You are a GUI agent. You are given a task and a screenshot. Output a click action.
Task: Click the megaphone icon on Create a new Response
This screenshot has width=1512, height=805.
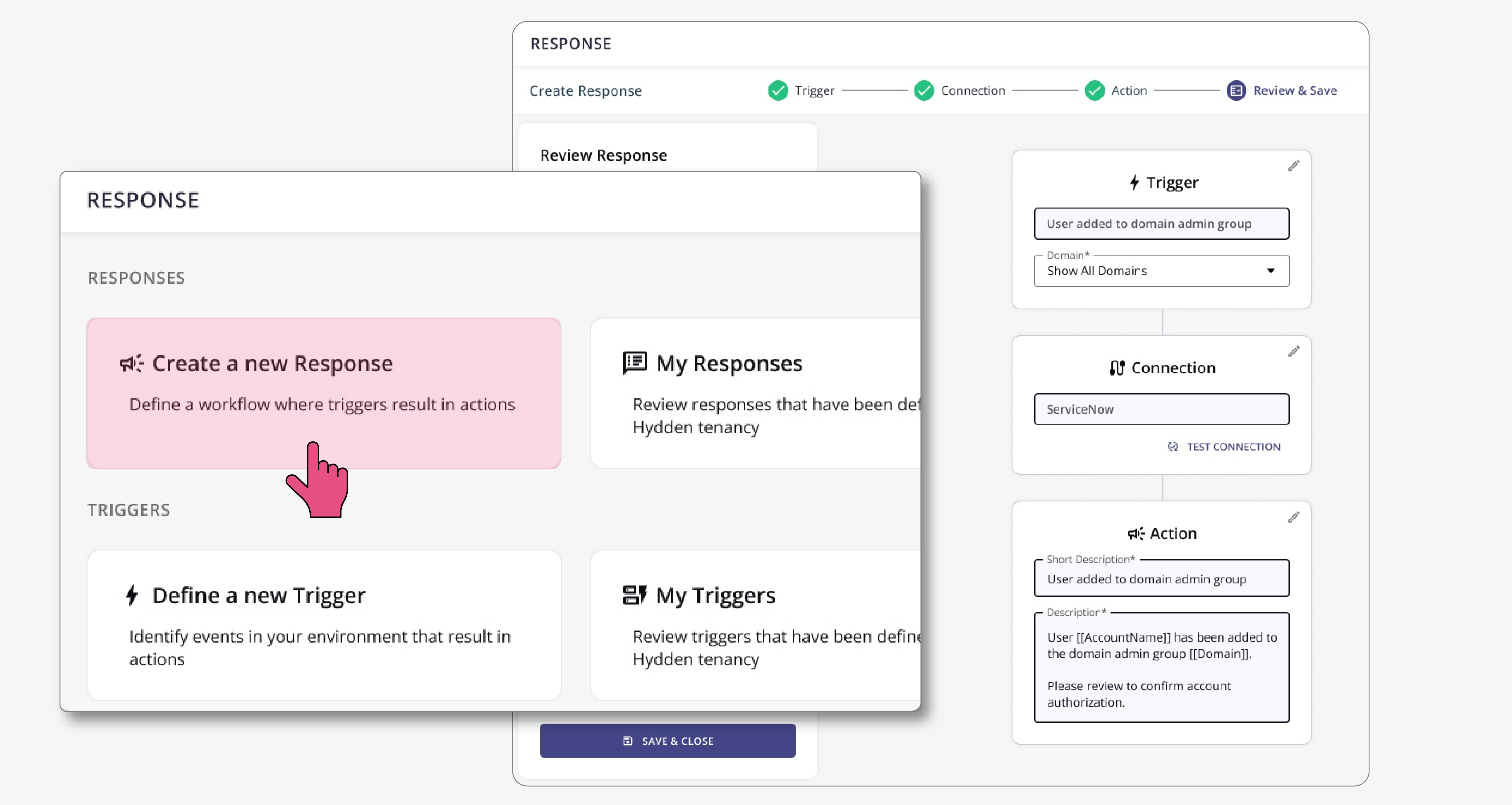pyautogui.click(x=131, y=364)
